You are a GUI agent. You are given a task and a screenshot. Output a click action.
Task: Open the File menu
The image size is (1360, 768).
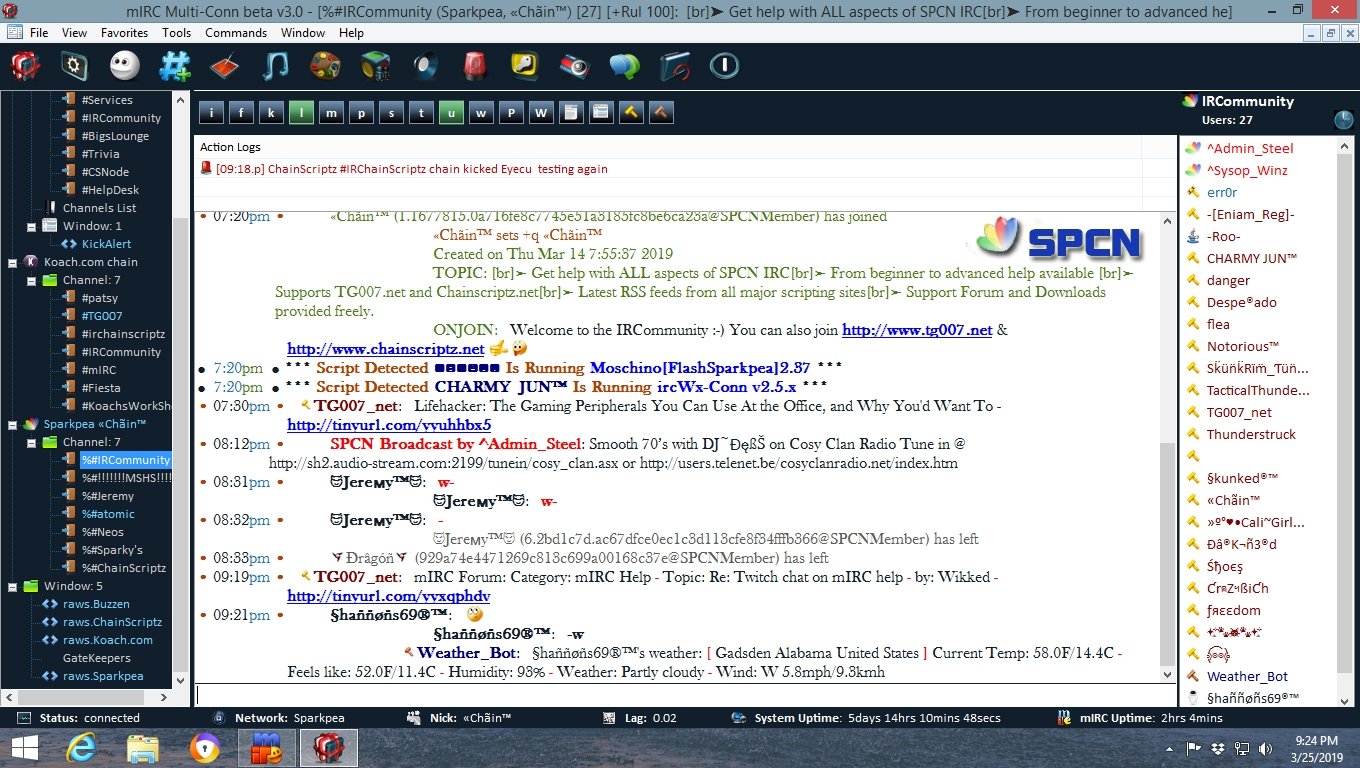click(39, 33)
